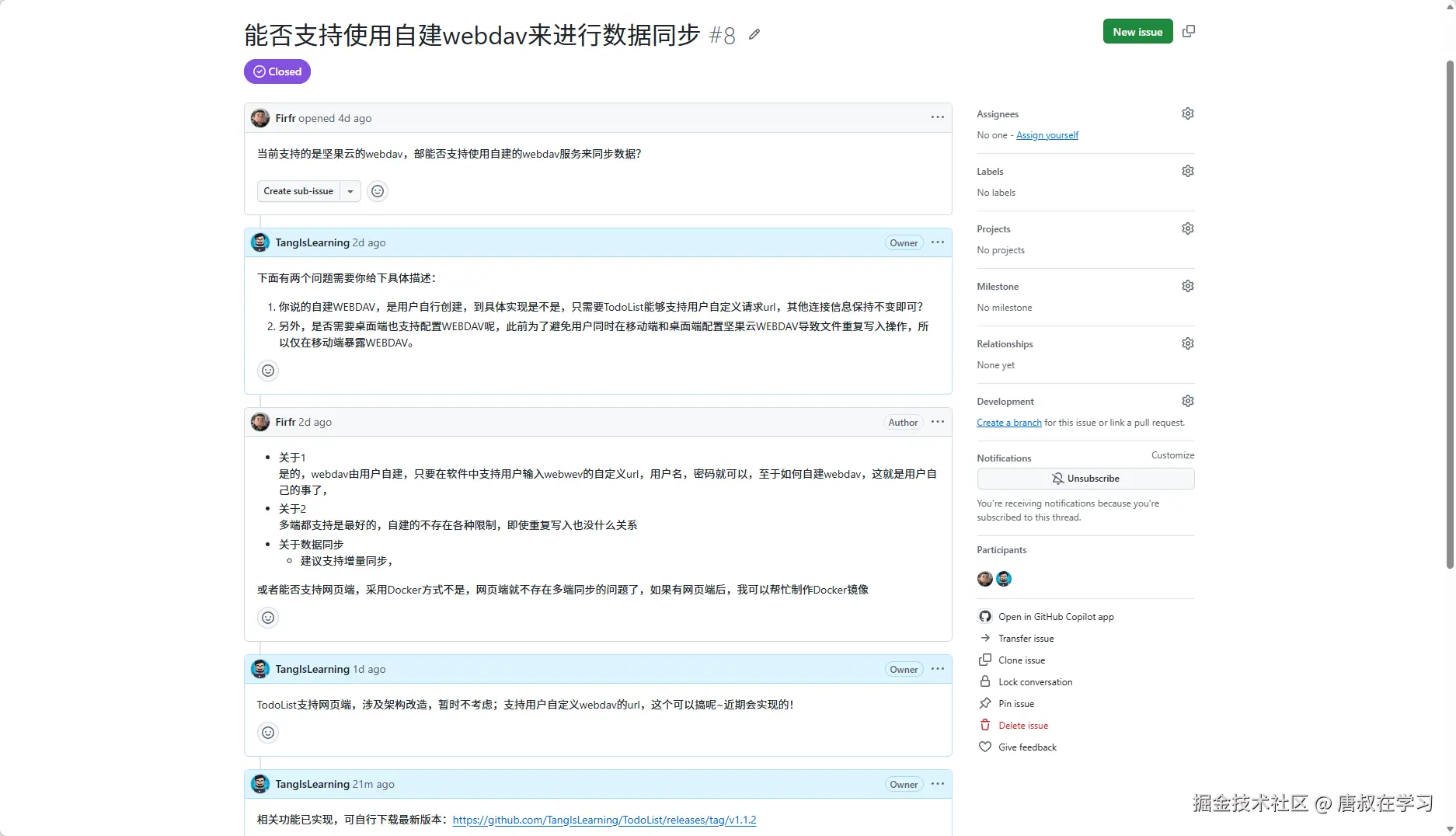Add reaction to TangIsLearning's 1d ago comment
This screenshot has height=836, width=1456.
click(268, 733)
